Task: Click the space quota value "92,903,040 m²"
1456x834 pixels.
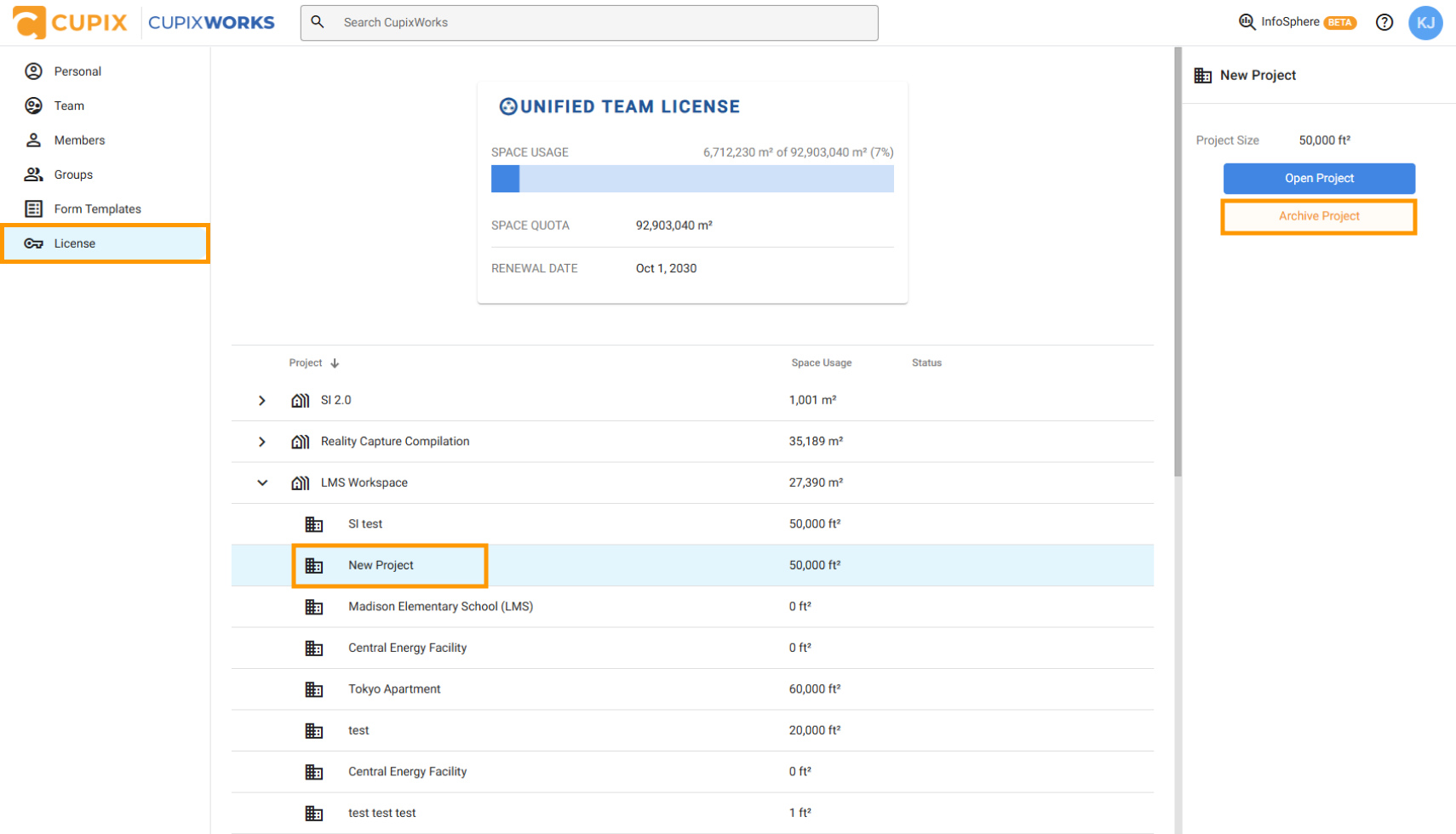Action: [674, 226]
